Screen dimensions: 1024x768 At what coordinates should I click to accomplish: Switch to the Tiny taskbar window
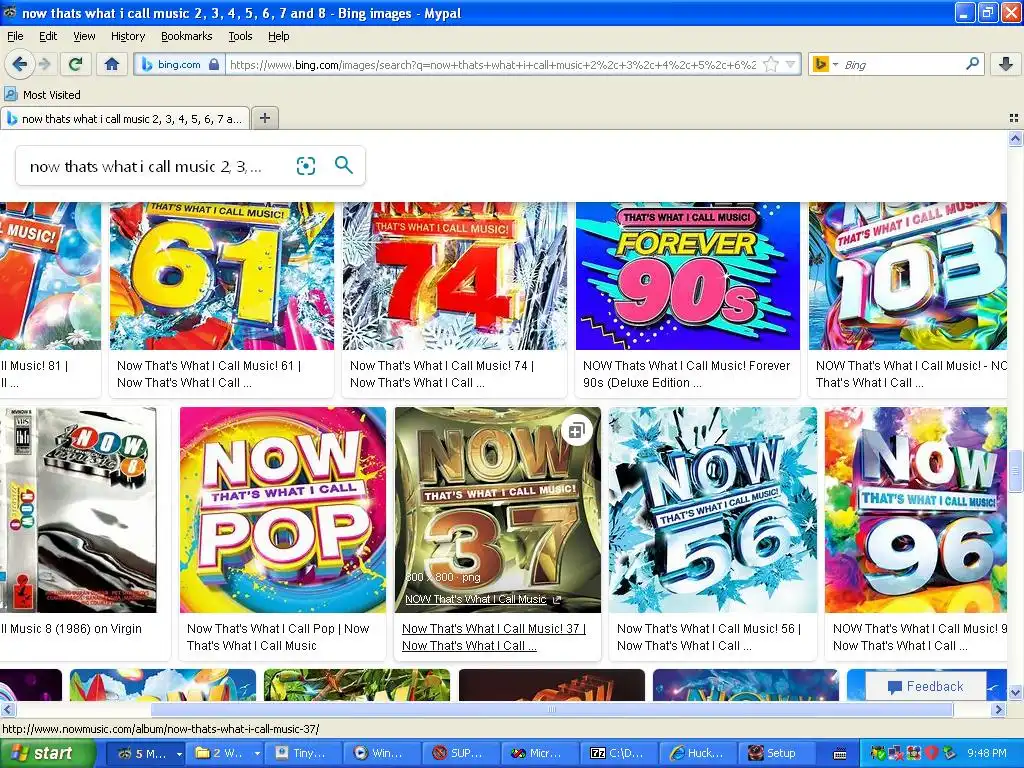[x=303, y=754]
